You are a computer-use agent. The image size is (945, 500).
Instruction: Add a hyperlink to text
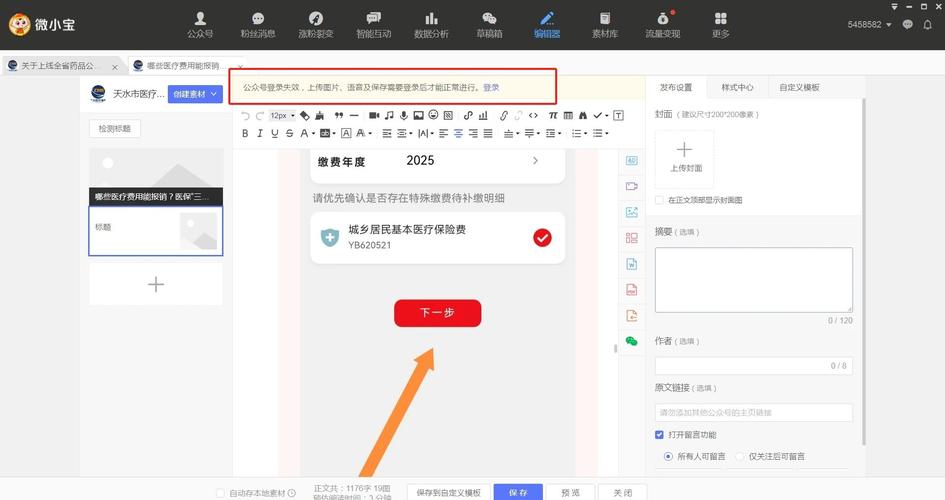(x=503, y=116)
